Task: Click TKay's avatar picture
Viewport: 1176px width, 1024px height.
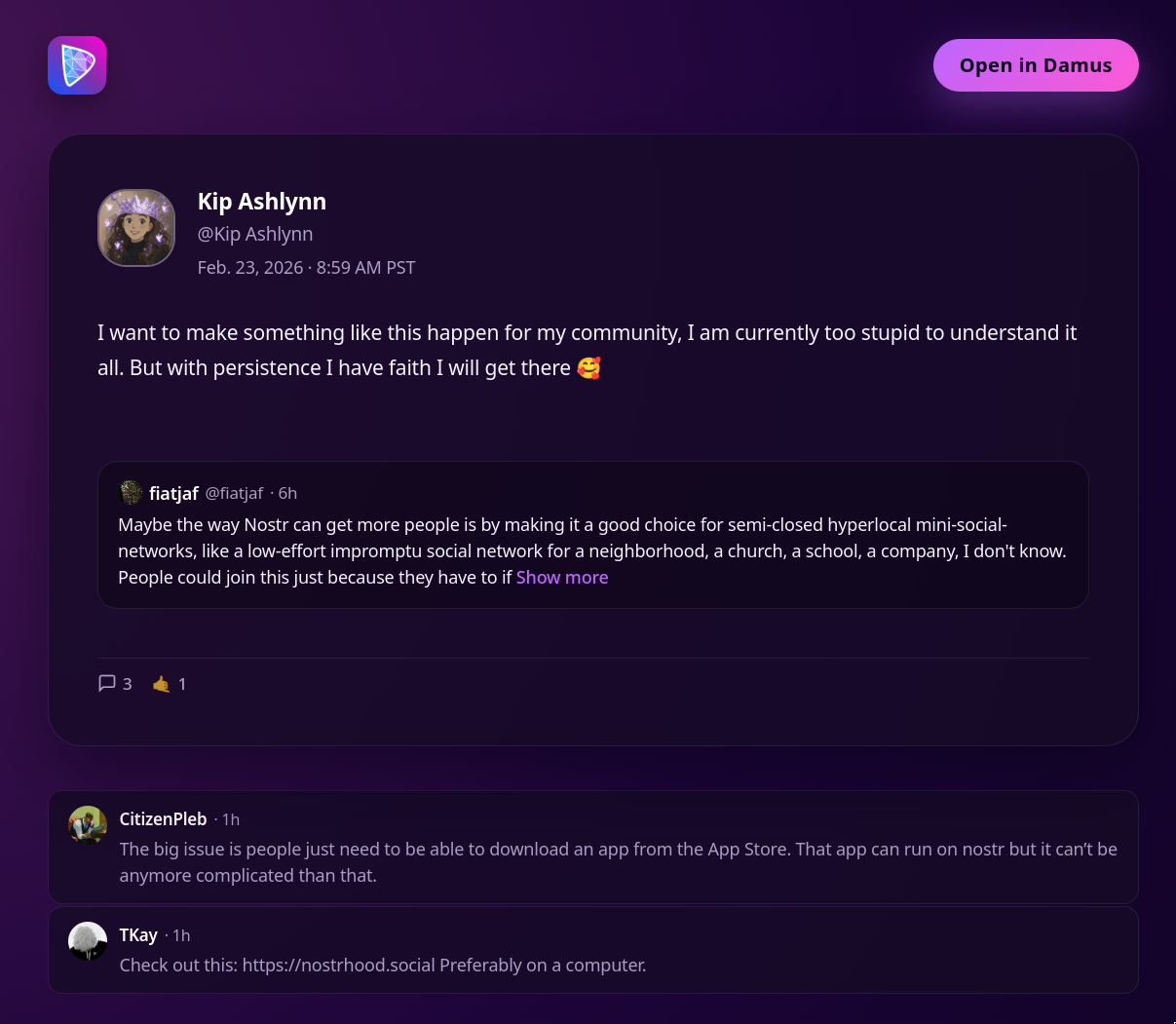Action: tap(88, 941)
